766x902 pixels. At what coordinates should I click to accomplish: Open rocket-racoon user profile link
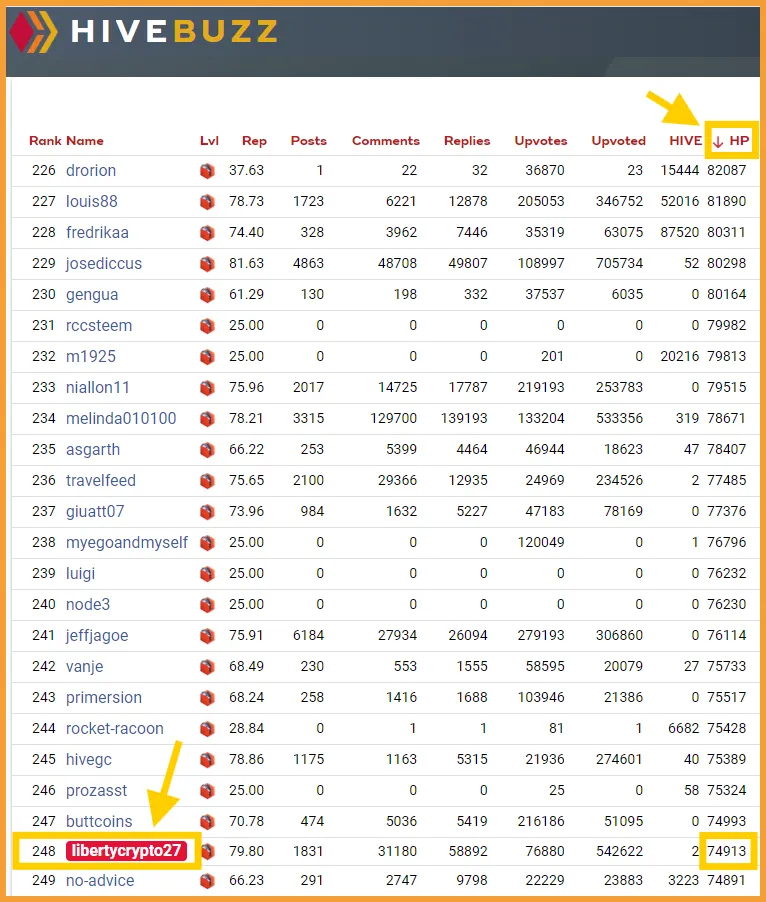click(x=114, y=729)
